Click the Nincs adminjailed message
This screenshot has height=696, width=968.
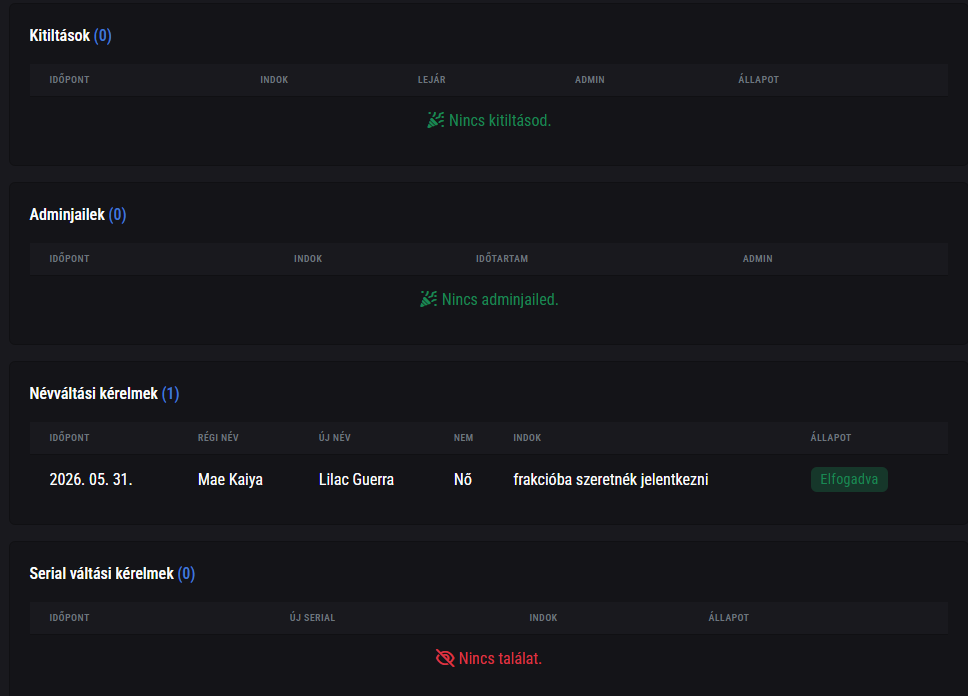pos(500,300)
